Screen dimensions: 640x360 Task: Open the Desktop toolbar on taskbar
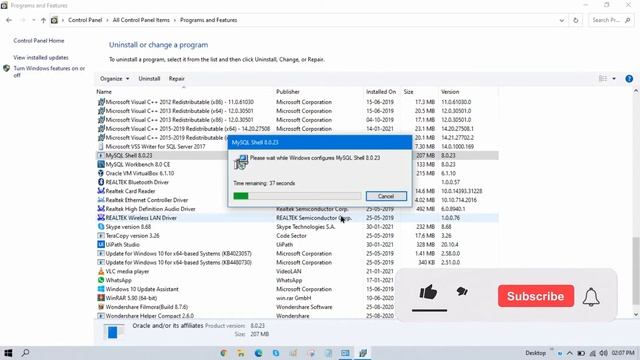[535, 353]
